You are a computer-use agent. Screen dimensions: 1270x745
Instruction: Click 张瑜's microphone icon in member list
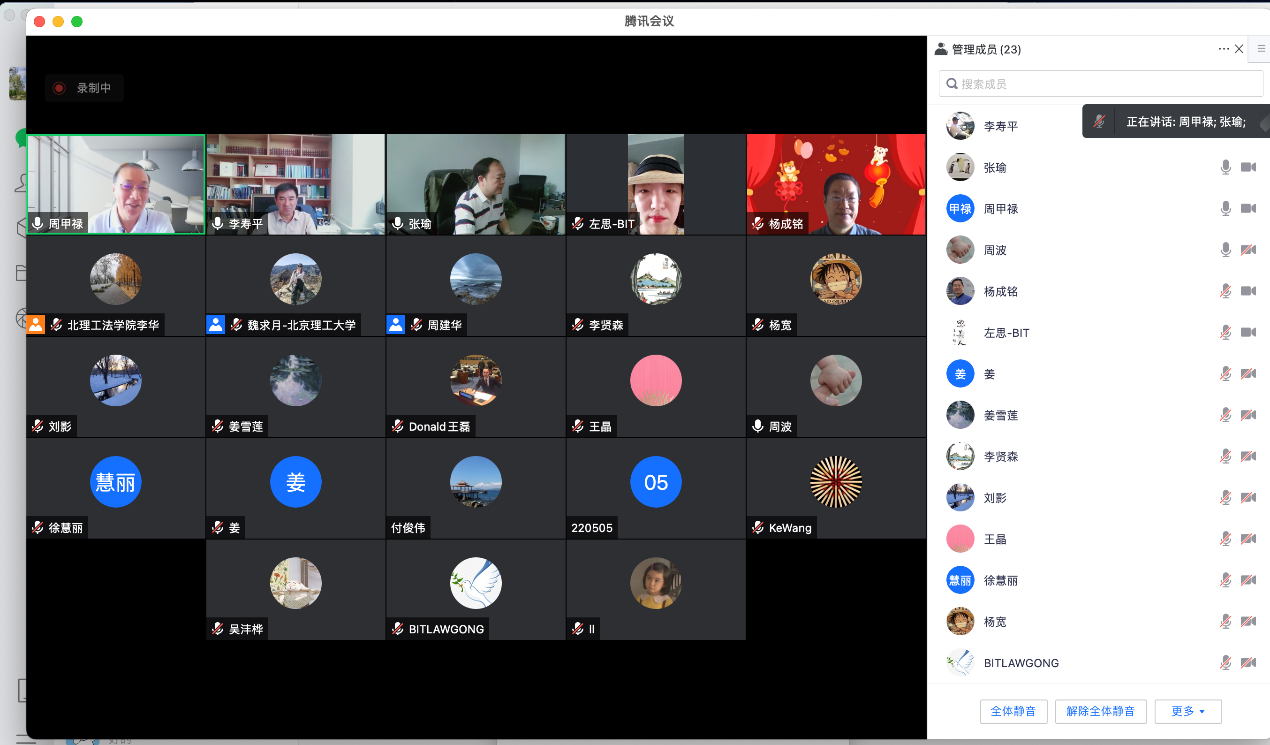pos(1225,167)
